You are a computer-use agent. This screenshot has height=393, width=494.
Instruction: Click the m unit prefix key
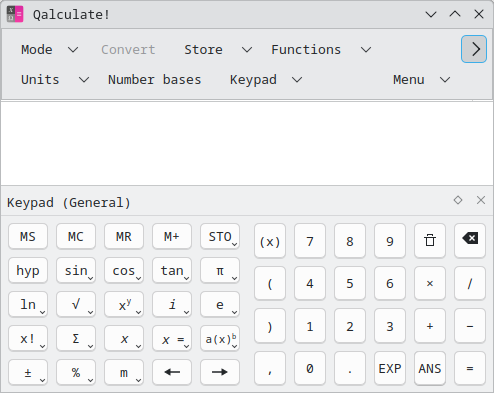click(x=124, y=372)
